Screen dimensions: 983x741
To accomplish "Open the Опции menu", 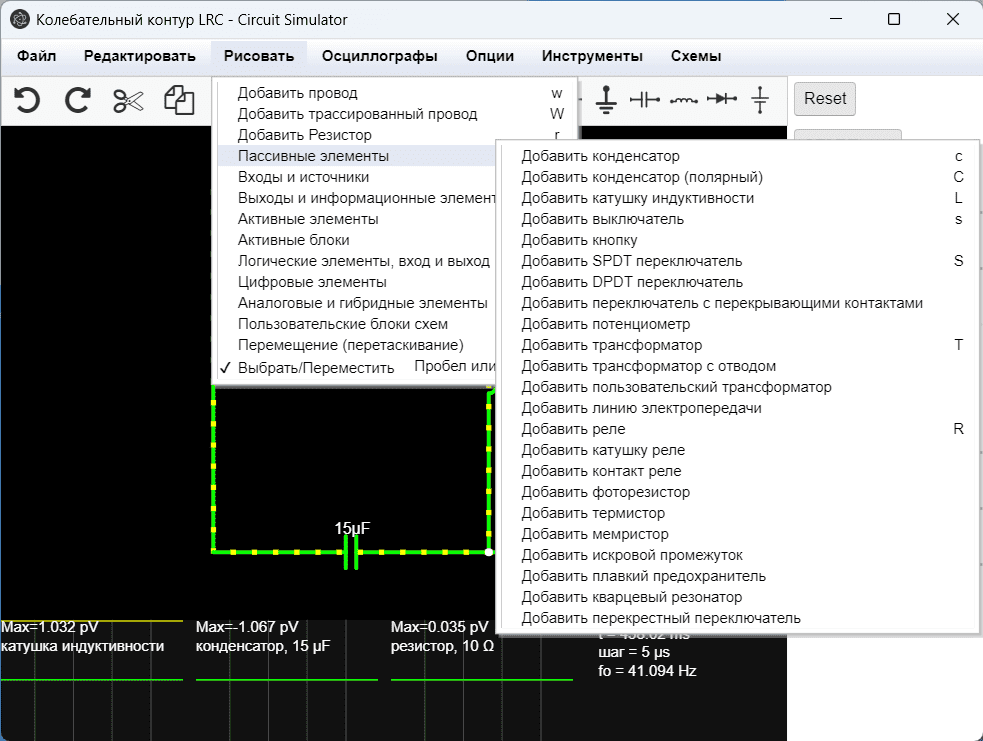I will (x=490, y=56).
